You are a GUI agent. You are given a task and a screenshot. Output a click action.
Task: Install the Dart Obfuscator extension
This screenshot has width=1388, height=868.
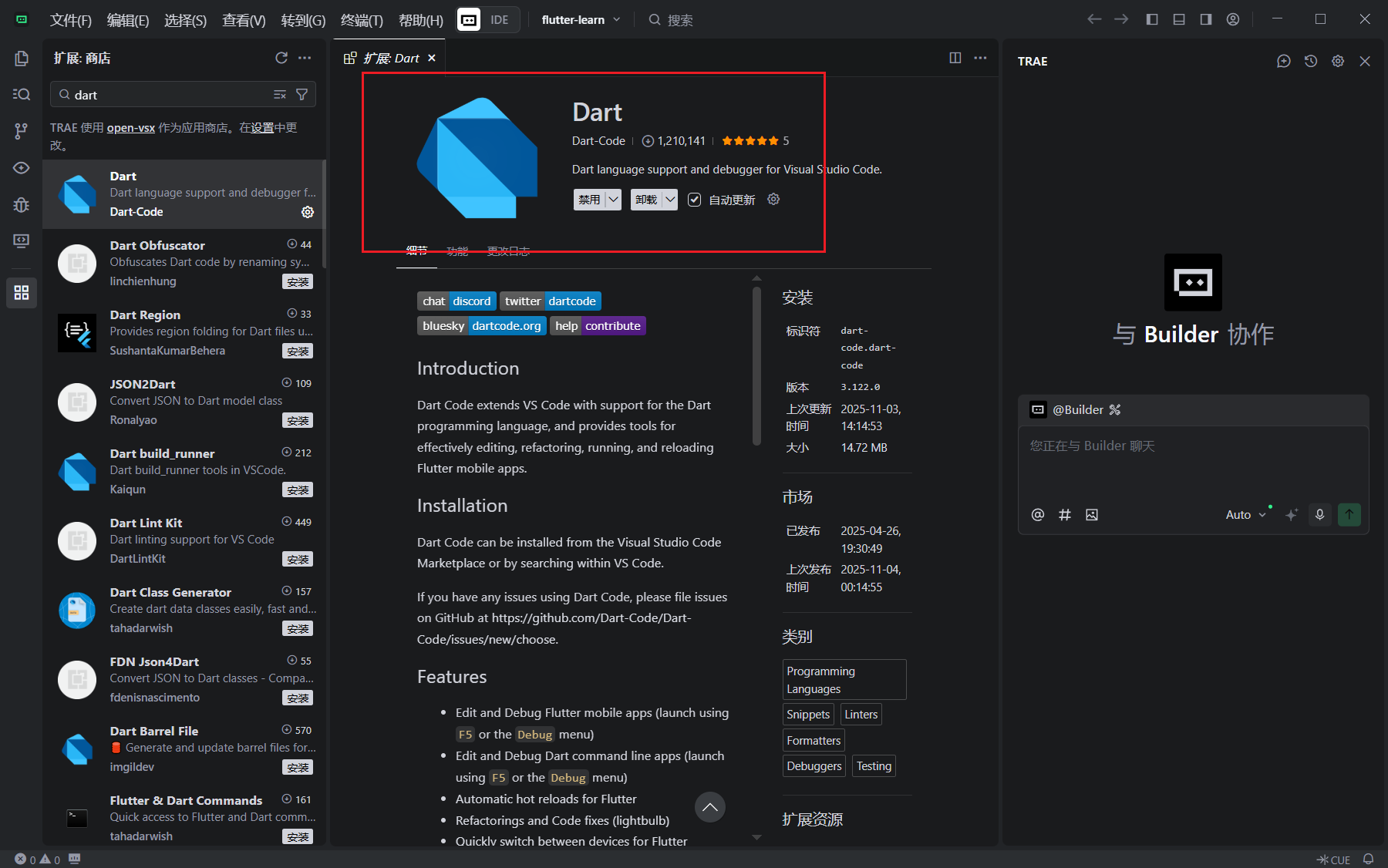(x=298, y=282)
